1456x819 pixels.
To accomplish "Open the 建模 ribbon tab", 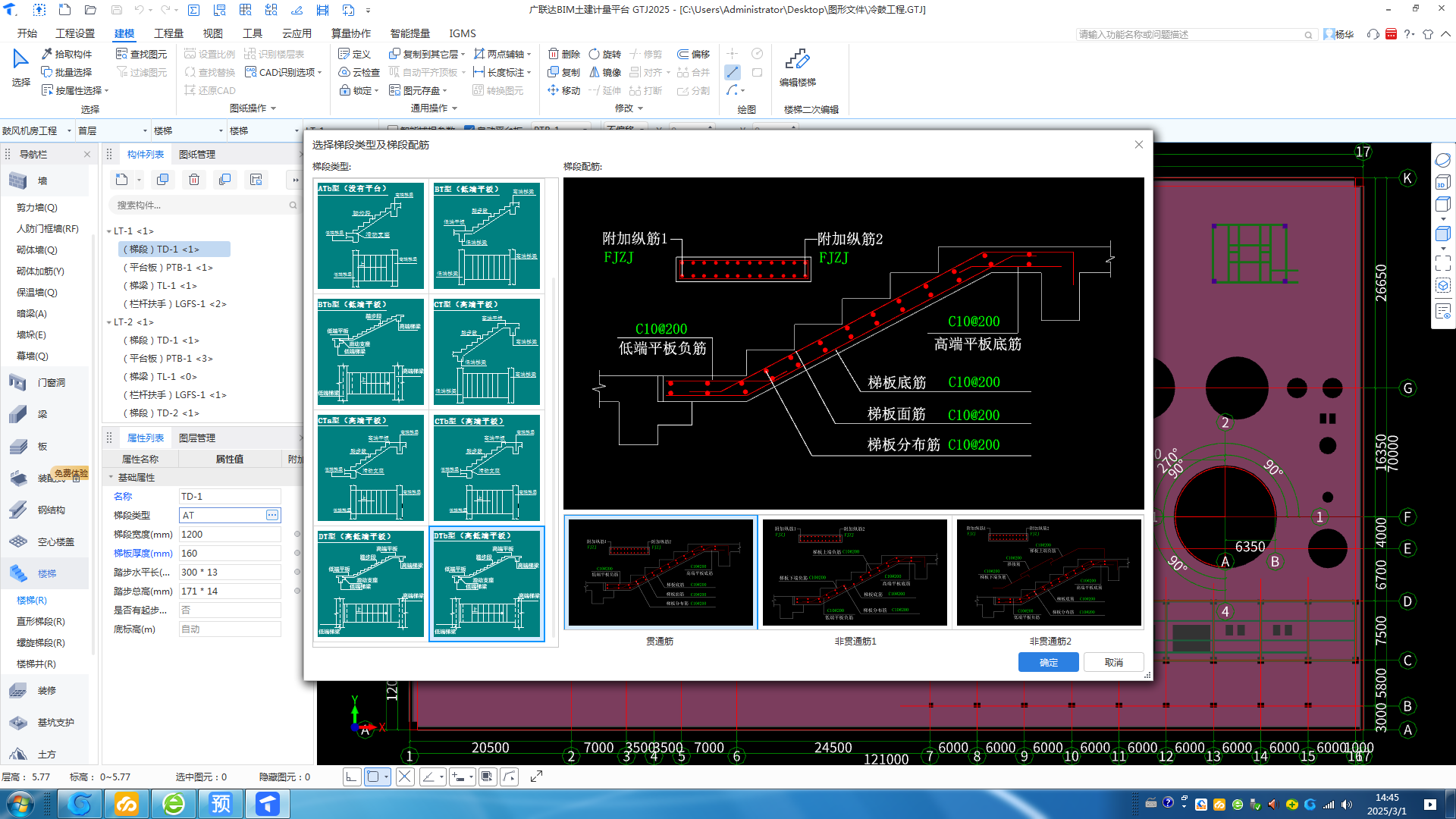I will (x=124, y=33).
